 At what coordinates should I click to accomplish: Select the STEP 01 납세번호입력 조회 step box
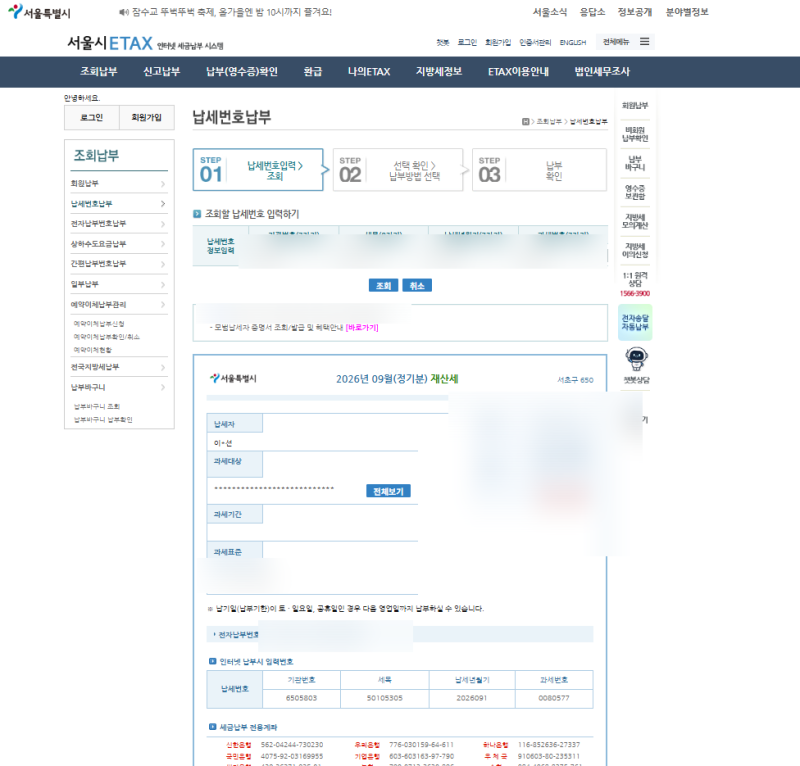[x=258, y=170]
